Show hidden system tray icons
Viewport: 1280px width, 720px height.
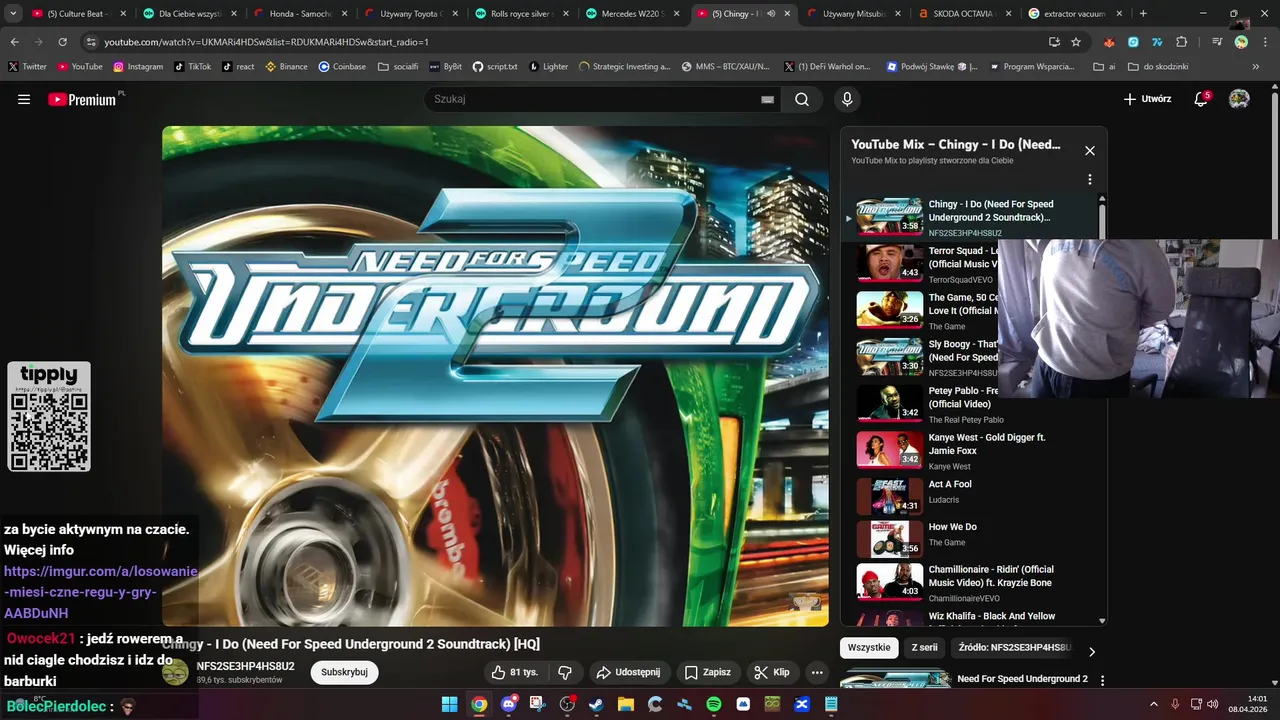(x=1154, y=704)
